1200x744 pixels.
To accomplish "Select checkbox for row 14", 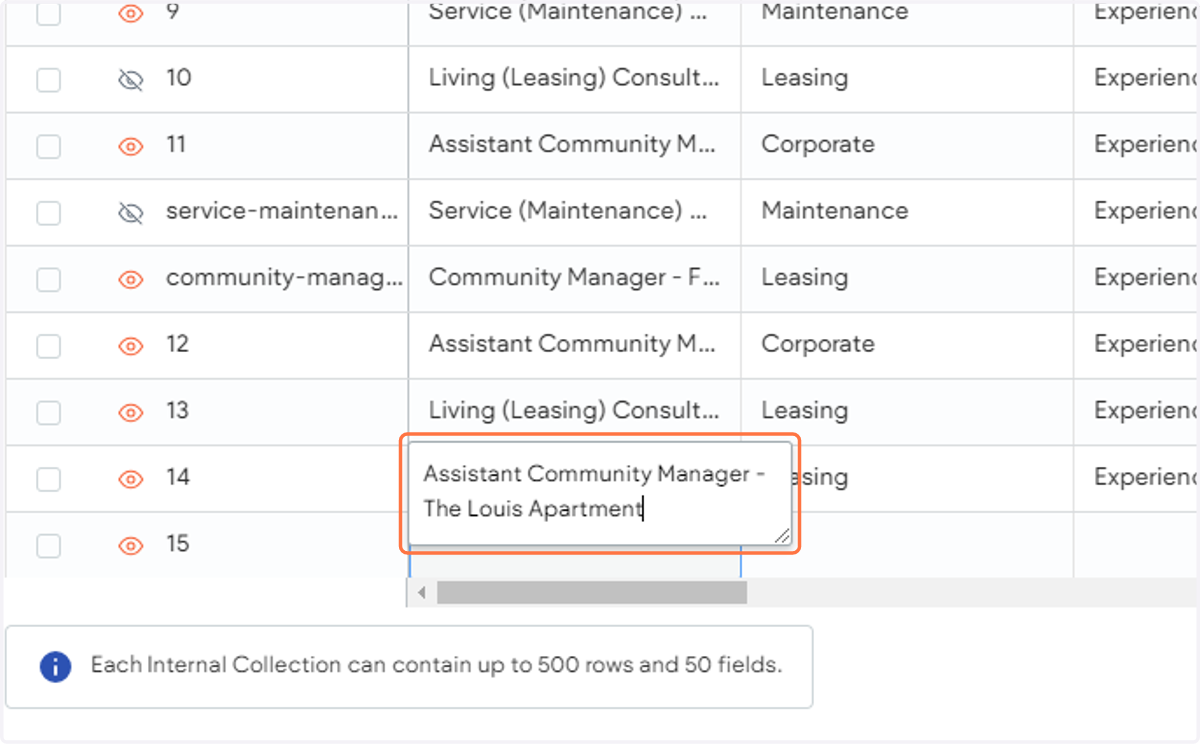I will pos(49,479).
